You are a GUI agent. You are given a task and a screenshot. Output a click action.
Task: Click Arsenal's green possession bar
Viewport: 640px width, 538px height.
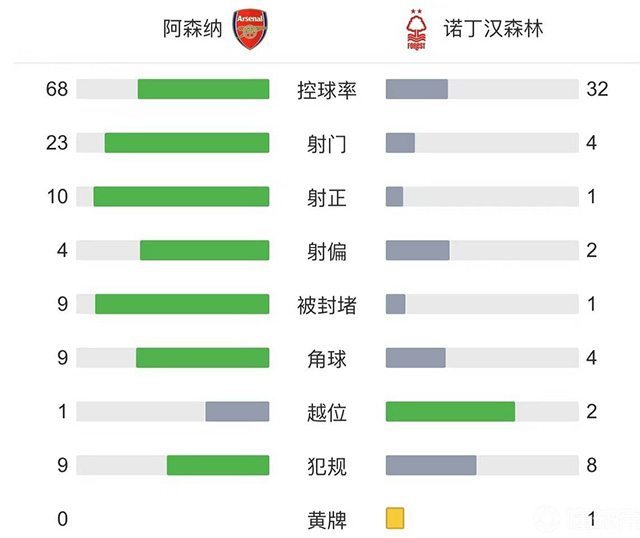pyautogui.click(x=203, y=89)
